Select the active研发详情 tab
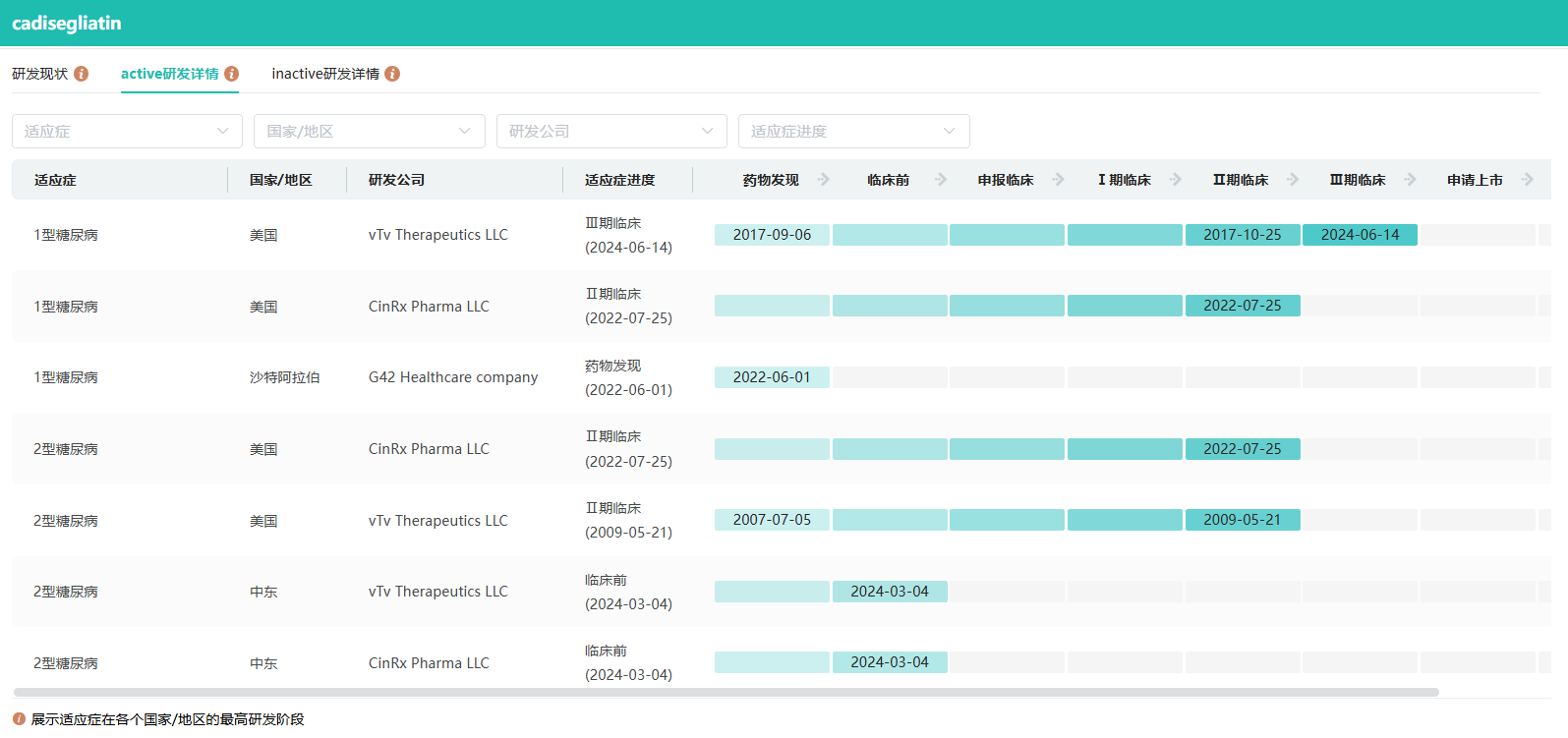This screenshot has height=738, width=1568. [x=169, y=74]
